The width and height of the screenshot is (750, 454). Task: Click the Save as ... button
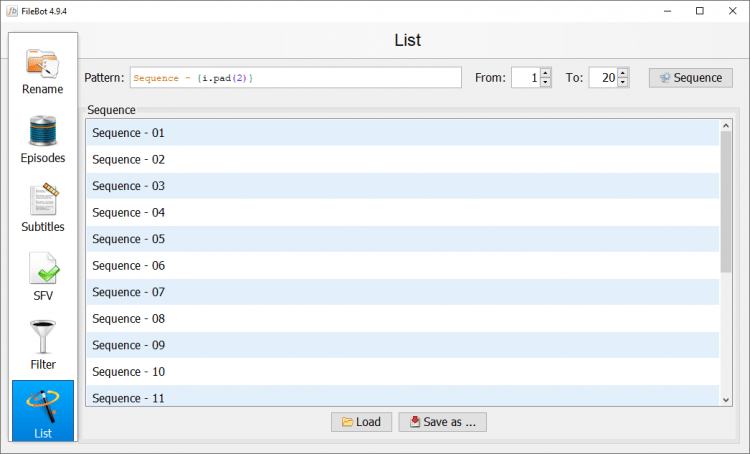coord(442,422)
